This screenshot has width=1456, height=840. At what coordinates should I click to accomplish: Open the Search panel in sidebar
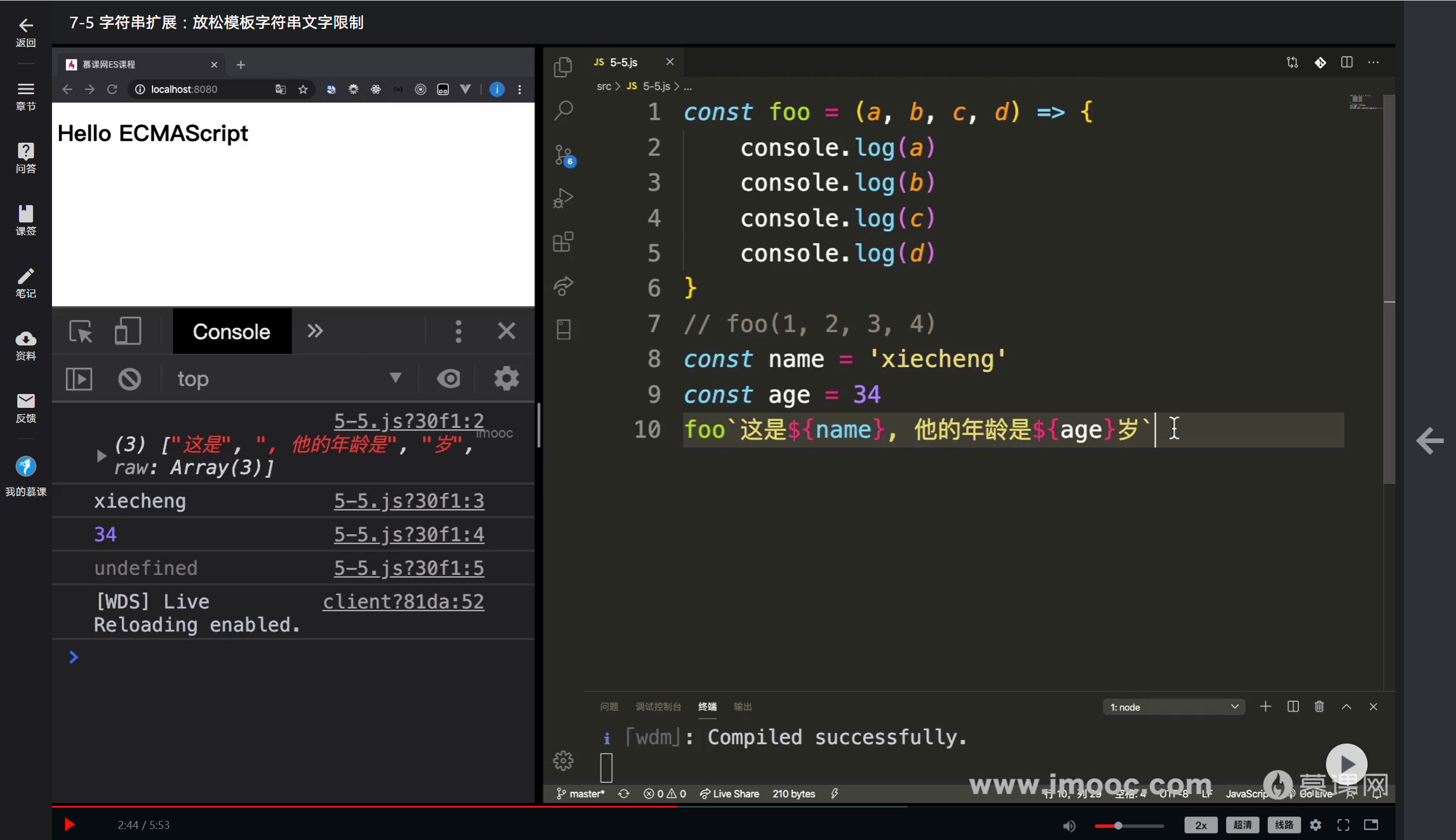563,110
